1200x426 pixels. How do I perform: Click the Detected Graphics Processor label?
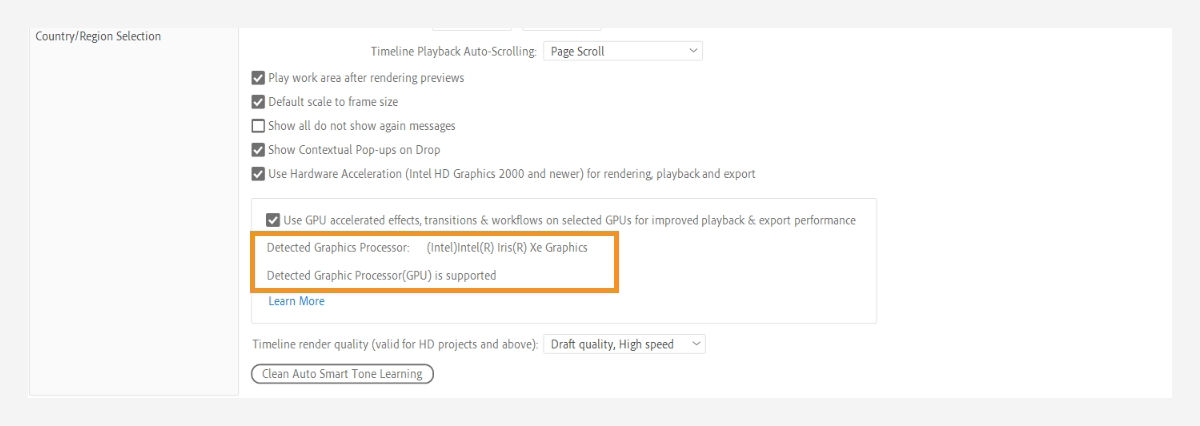[x=338, y=247]
